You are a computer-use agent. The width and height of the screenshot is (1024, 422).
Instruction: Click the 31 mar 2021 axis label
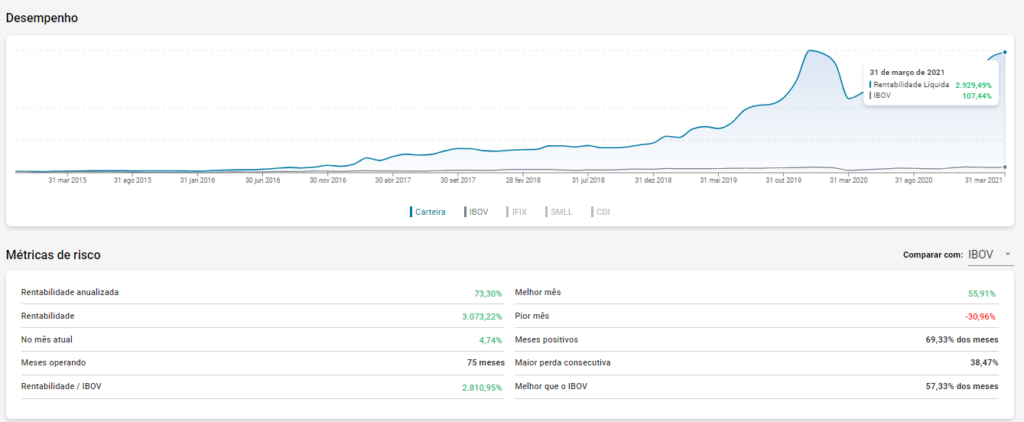981,181
